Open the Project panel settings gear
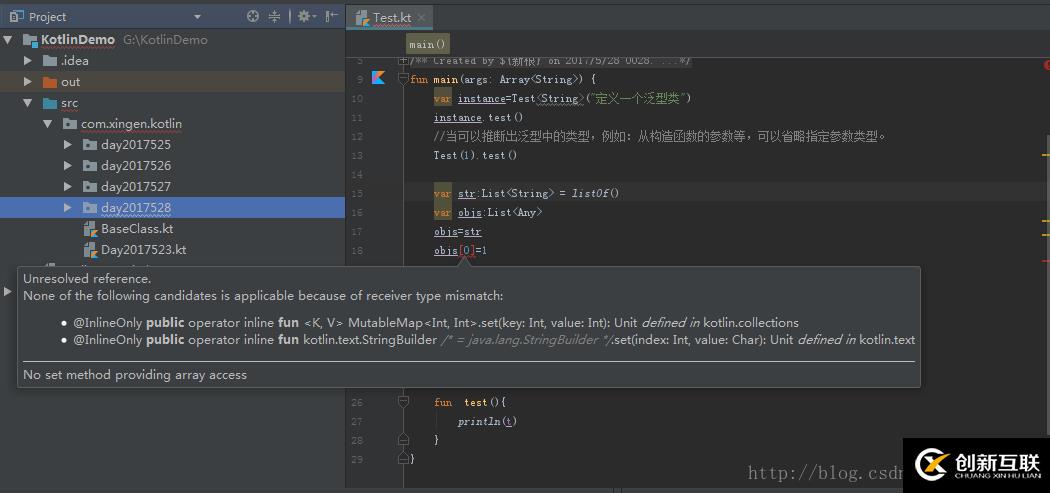Image resolution: width=1050 pixels, height=493 pixels. tap(304, 16)
